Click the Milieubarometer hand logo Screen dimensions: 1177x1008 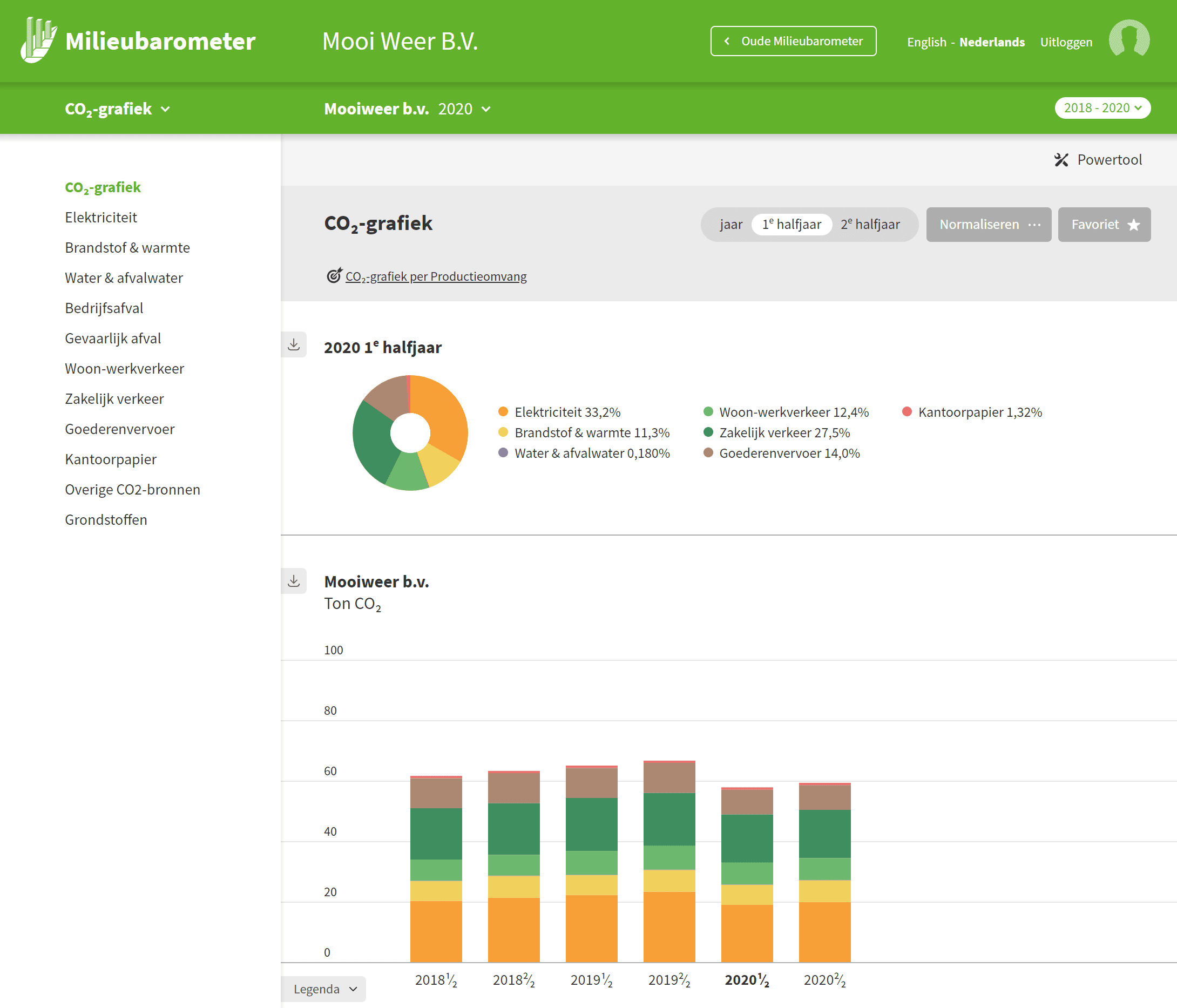tap(39, 40)
